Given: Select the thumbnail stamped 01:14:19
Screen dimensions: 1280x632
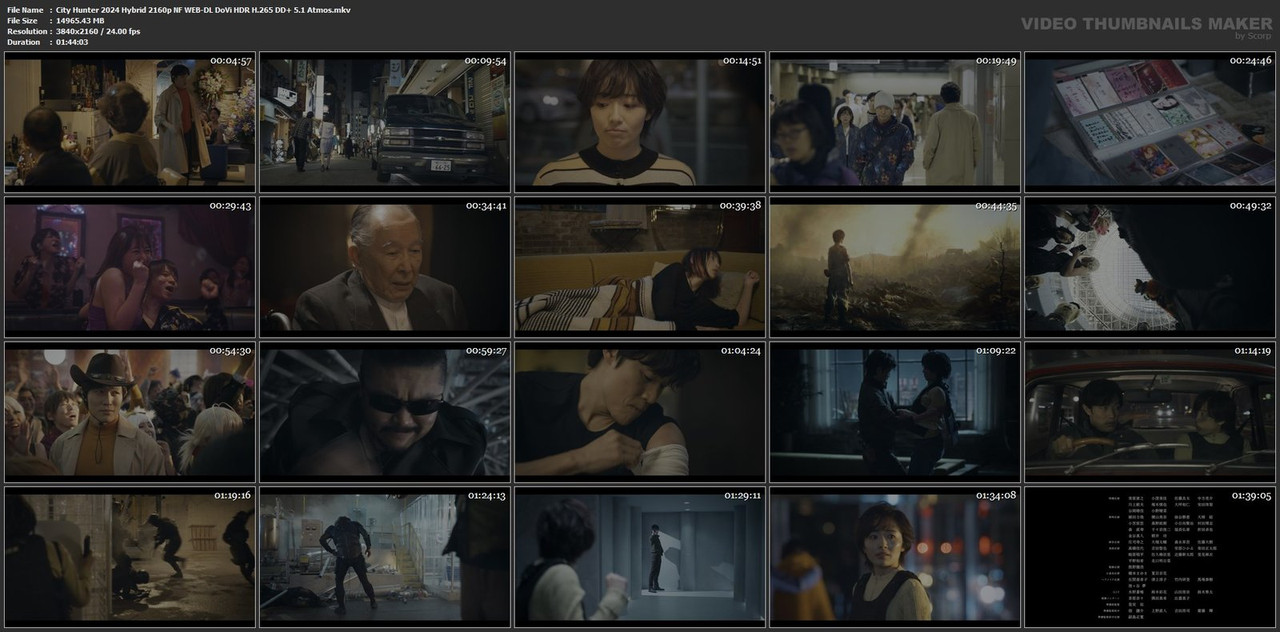Looking at the screenshot, I should [x=1150, y=411].
